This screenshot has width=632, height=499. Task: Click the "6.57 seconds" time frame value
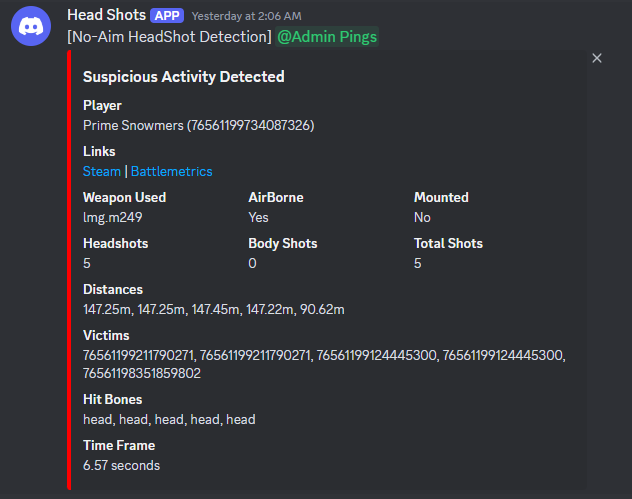(x=121, y=465)
